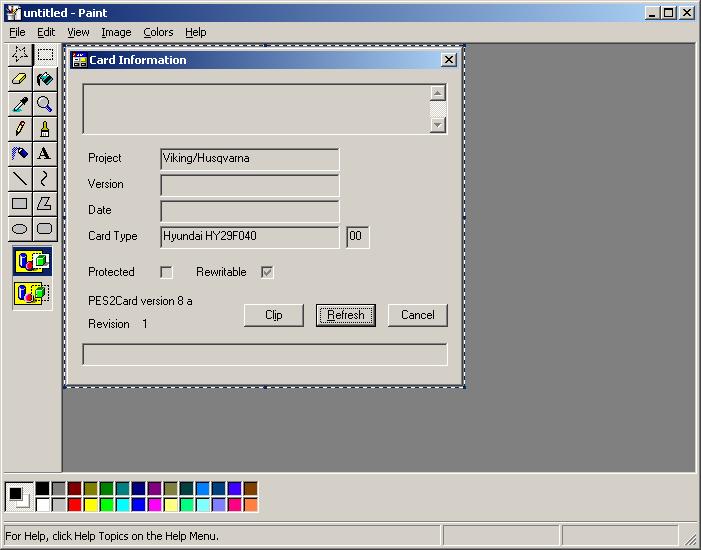Choose the straight Line tool

tap(20, 179)
